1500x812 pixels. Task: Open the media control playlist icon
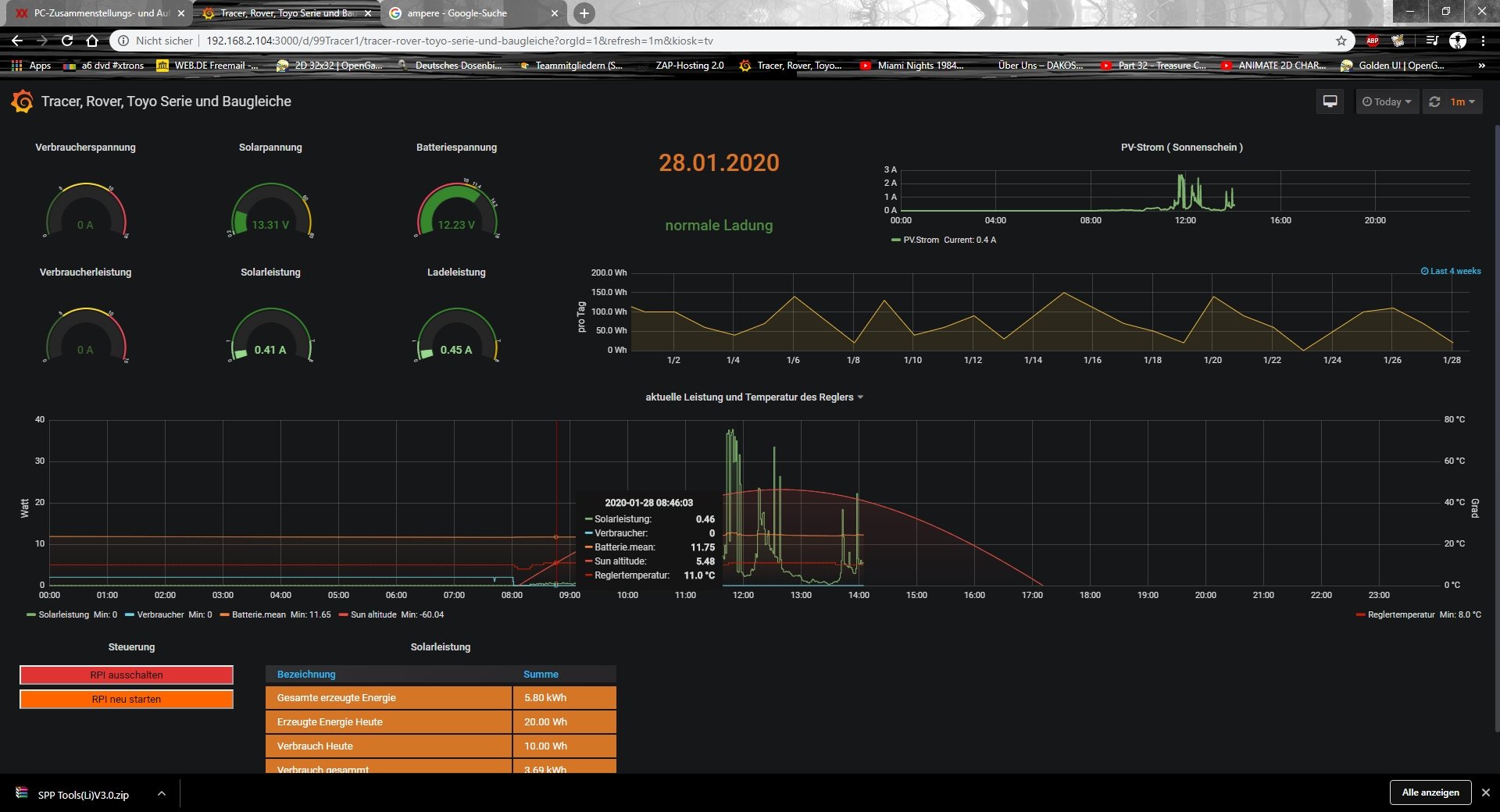(1431, 41)
